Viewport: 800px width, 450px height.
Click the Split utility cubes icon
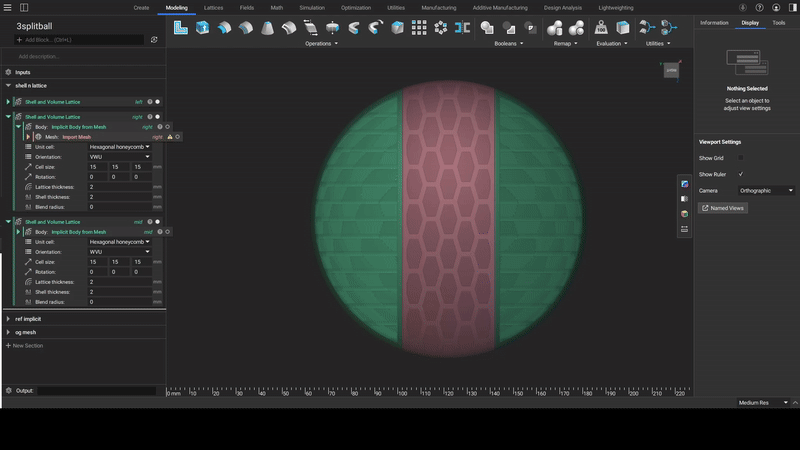tap(668, 28)
